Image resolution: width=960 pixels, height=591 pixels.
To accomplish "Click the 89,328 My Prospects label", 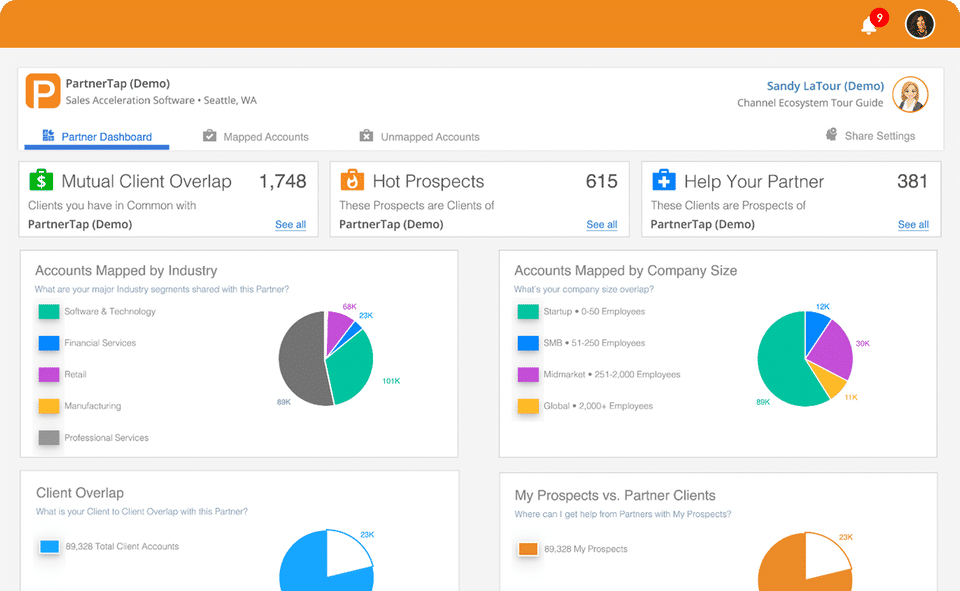I will tap(586, 549).
